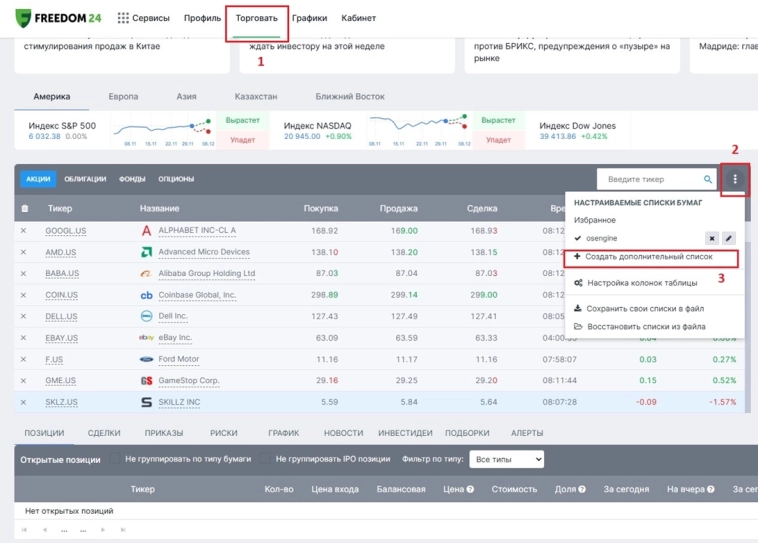Click NASDAQ Вырастет button
This screenshot has height=543, width=758.
coord(498,120)
